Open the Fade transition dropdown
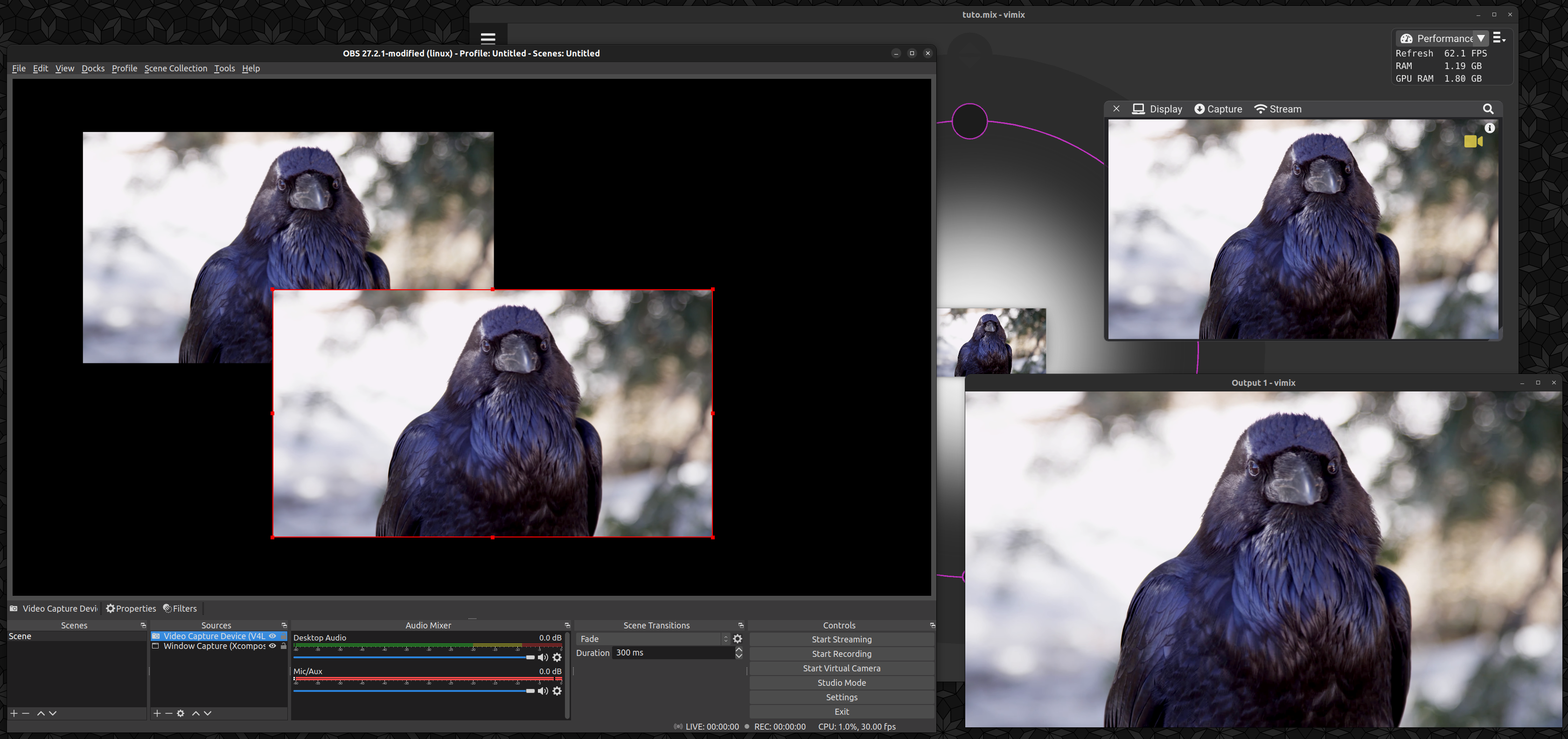This screenshot has width=1568, height=739. pos(653,639)
